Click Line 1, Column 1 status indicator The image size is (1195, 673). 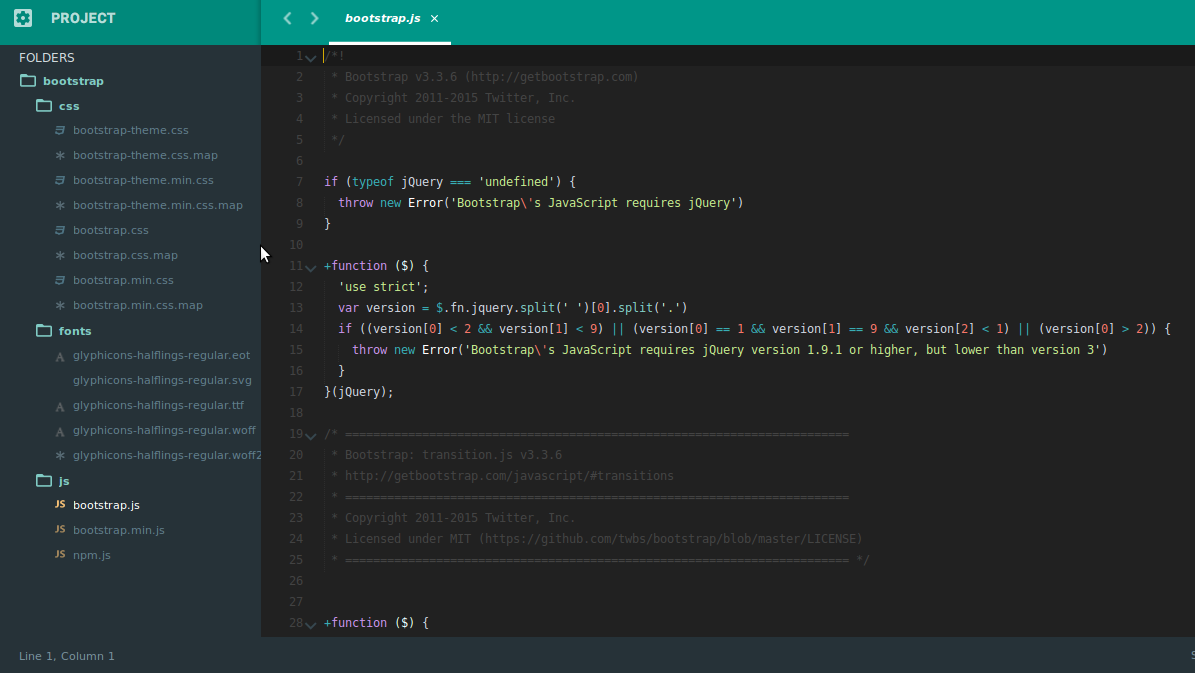(x=66, y=656)
